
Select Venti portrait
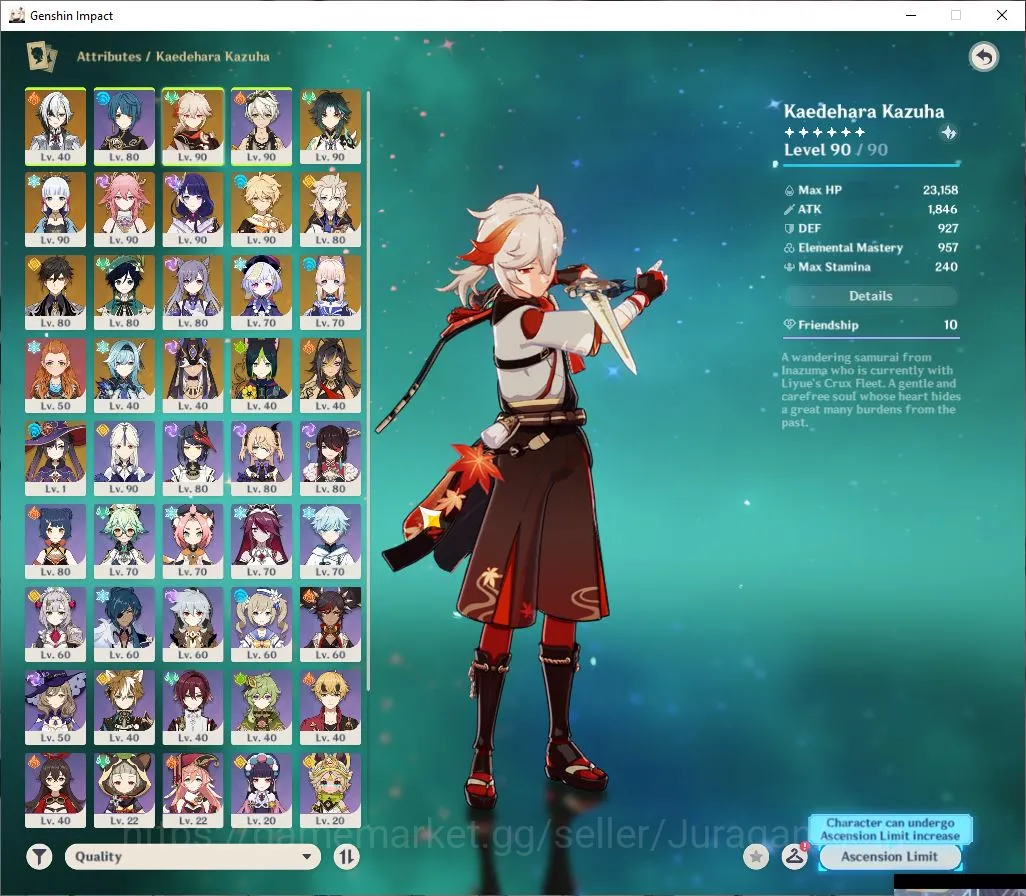click(124, 293)
